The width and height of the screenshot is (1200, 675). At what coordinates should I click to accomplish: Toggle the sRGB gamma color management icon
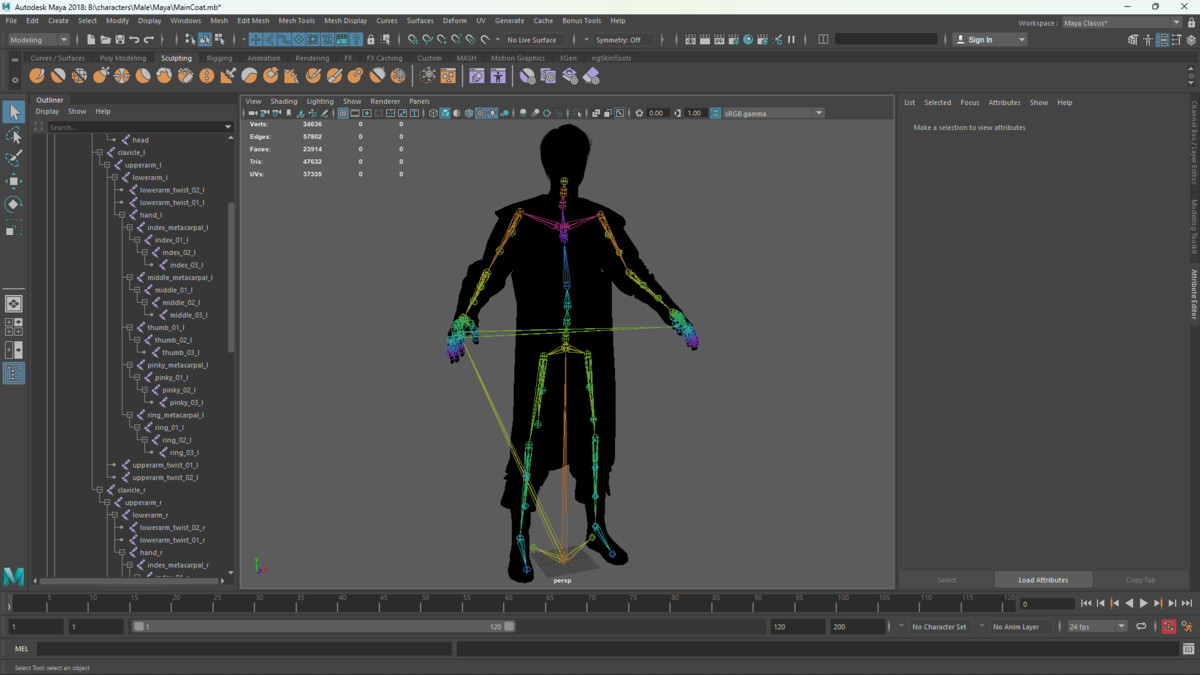715,114
